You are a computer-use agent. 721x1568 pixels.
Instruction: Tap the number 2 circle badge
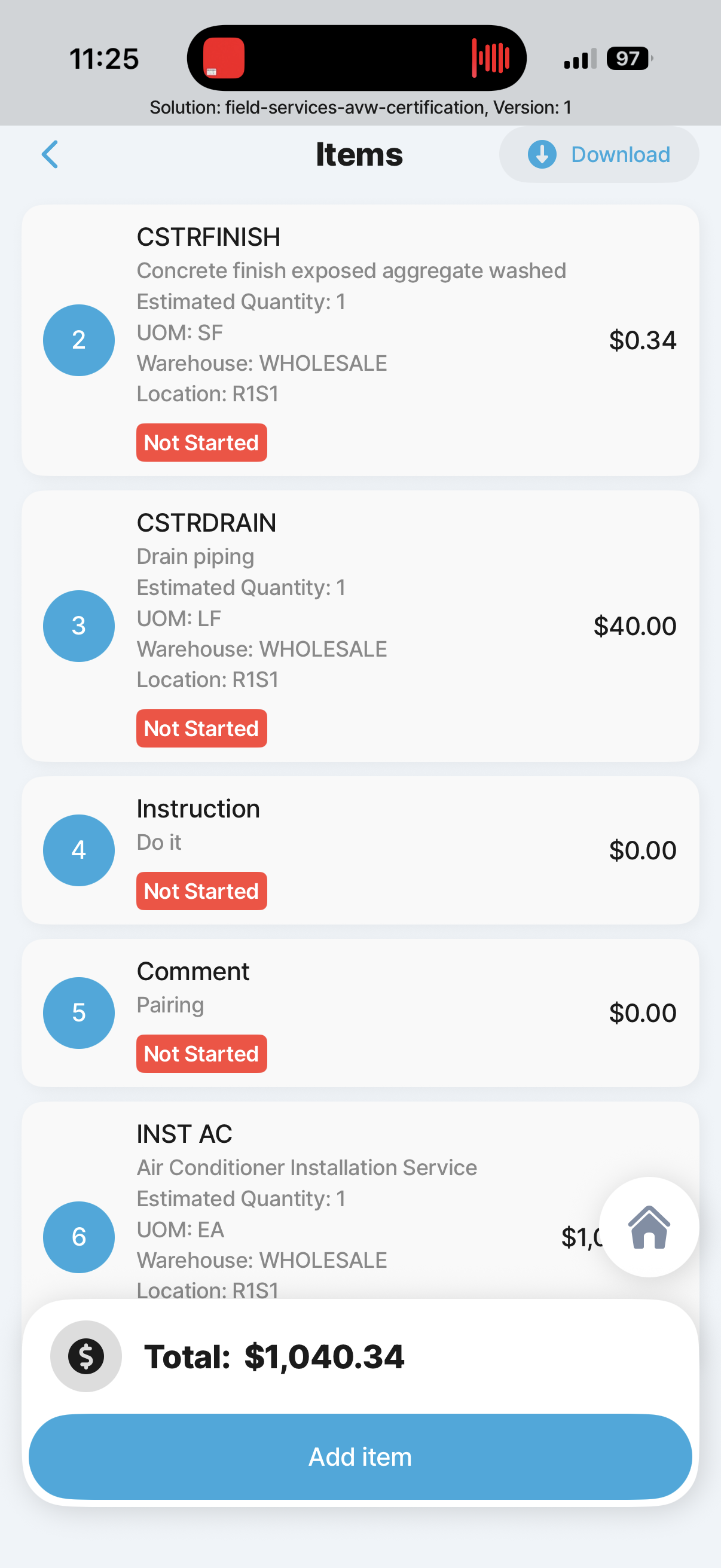(x=79, y=340)
